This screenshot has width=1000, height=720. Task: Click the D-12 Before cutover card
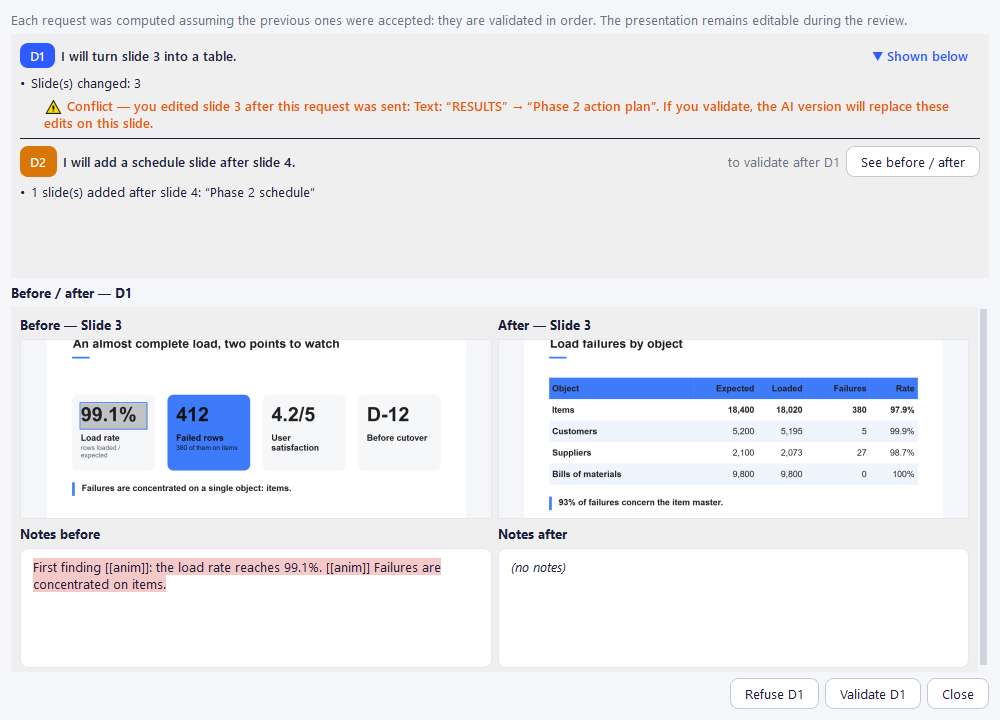point(399,432)
